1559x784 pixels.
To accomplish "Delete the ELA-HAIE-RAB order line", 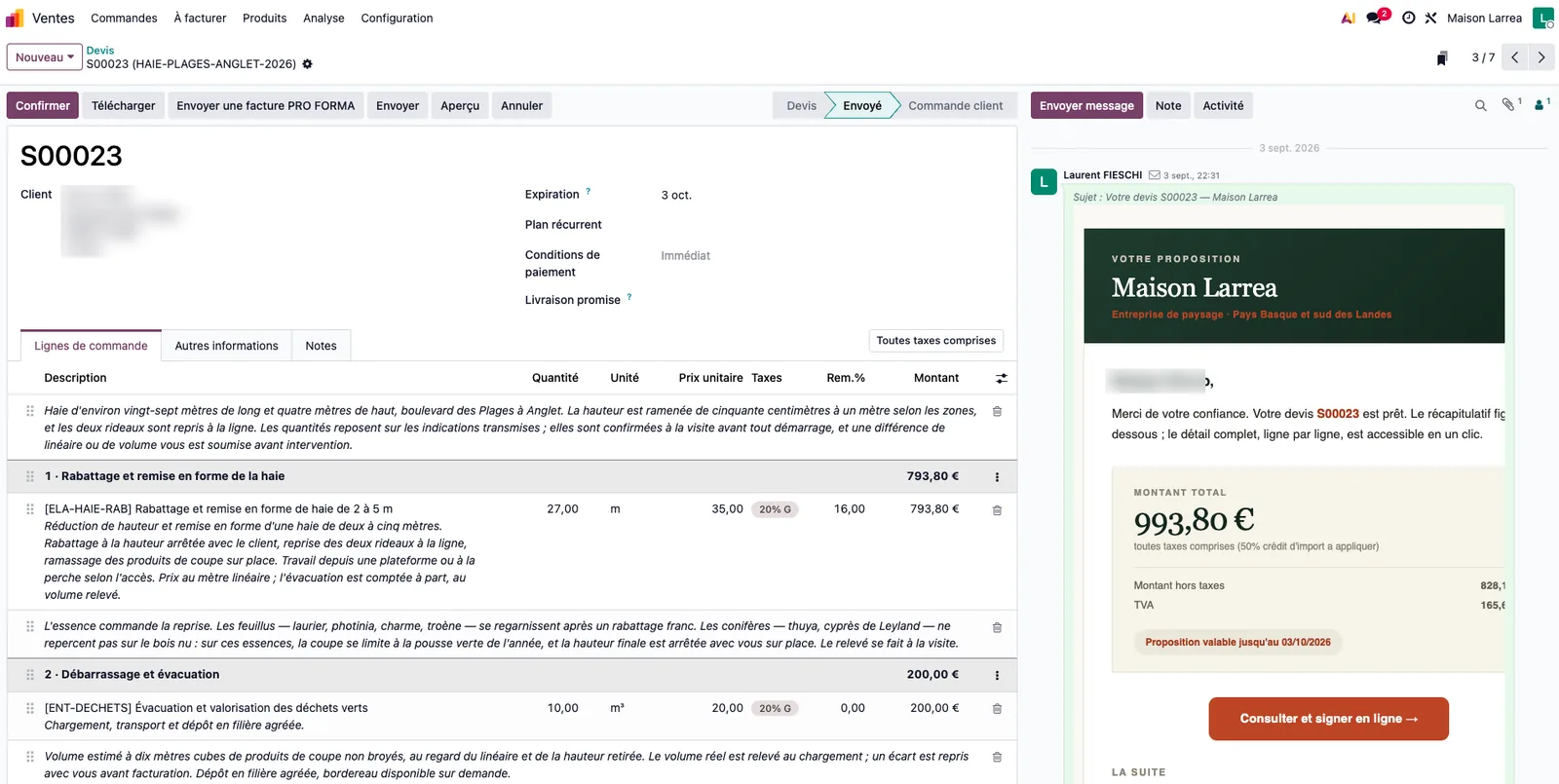I will 997,509.
